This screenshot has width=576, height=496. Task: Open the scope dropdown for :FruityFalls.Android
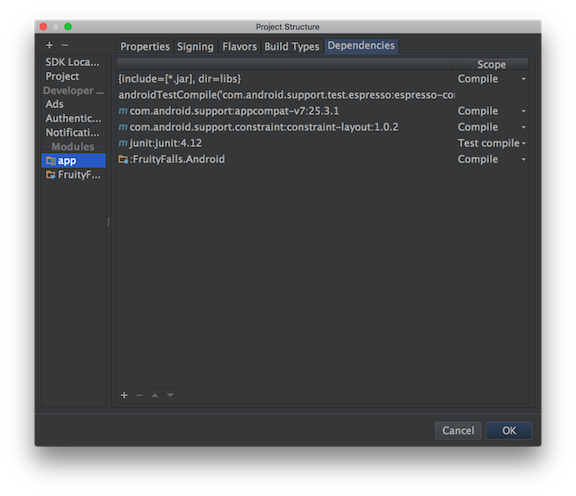click(x=523, y=159)
